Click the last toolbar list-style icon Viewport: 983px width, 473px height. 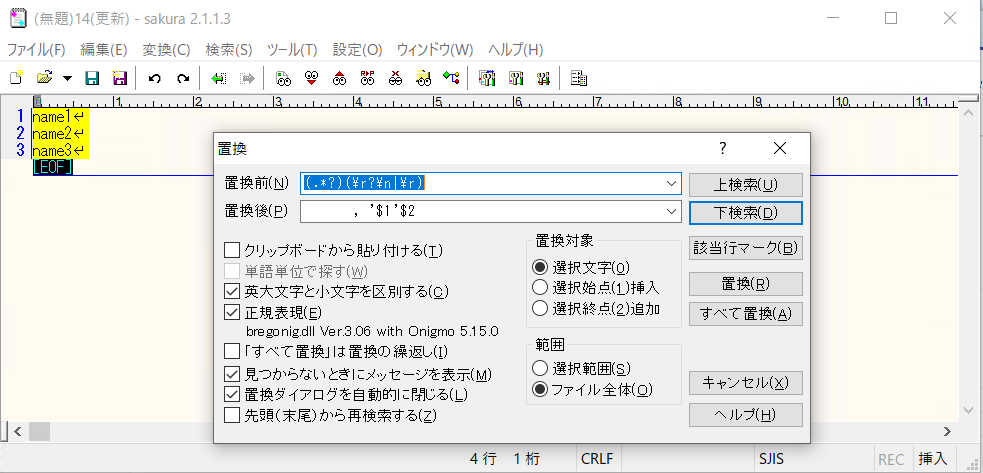pos(579,78)
